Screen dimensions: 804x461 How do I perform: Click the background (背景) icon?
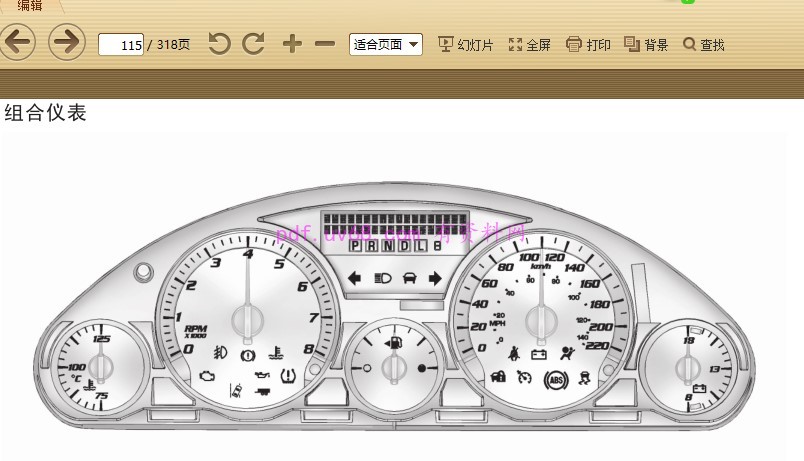(x=632, y=44)
